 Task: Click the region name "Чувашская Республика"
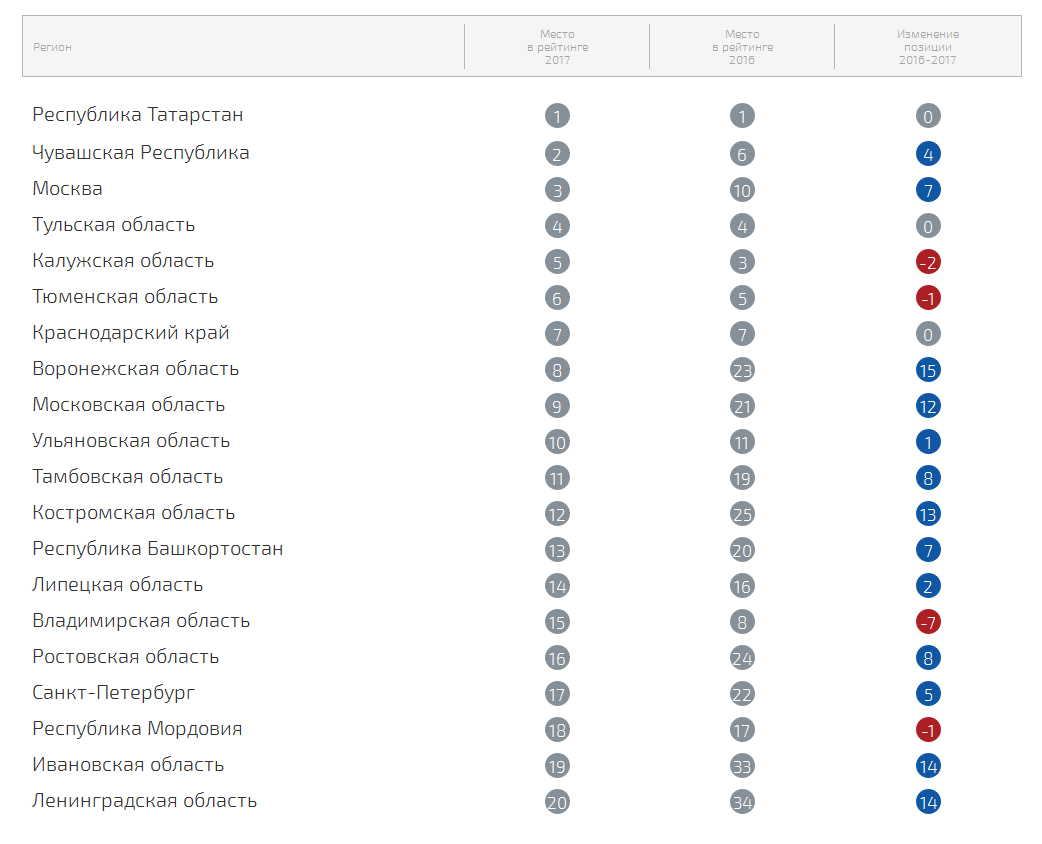pyautogui.click(x=141, y=153)
